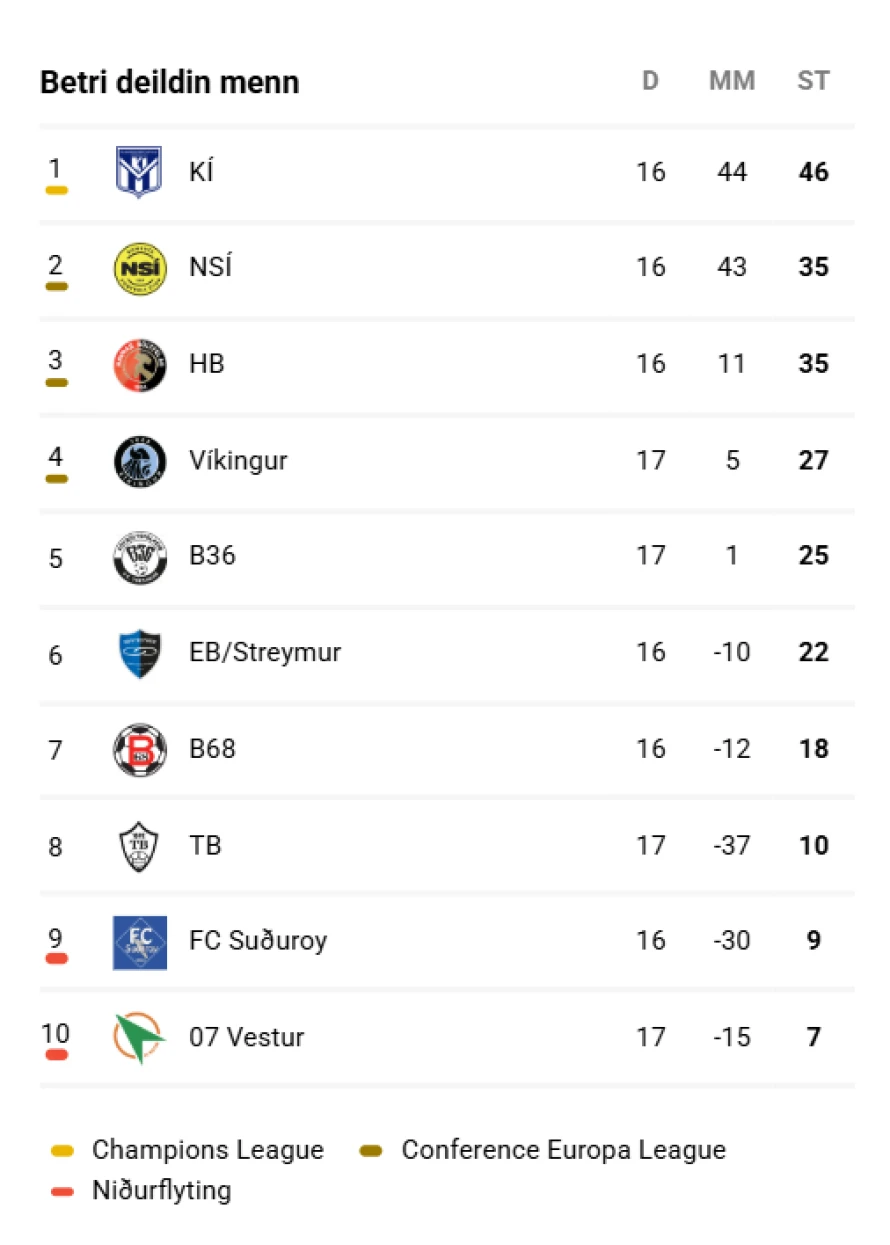Click the 07 Vestur arrow logo
890x1245 pixels.
[139, 1038]
